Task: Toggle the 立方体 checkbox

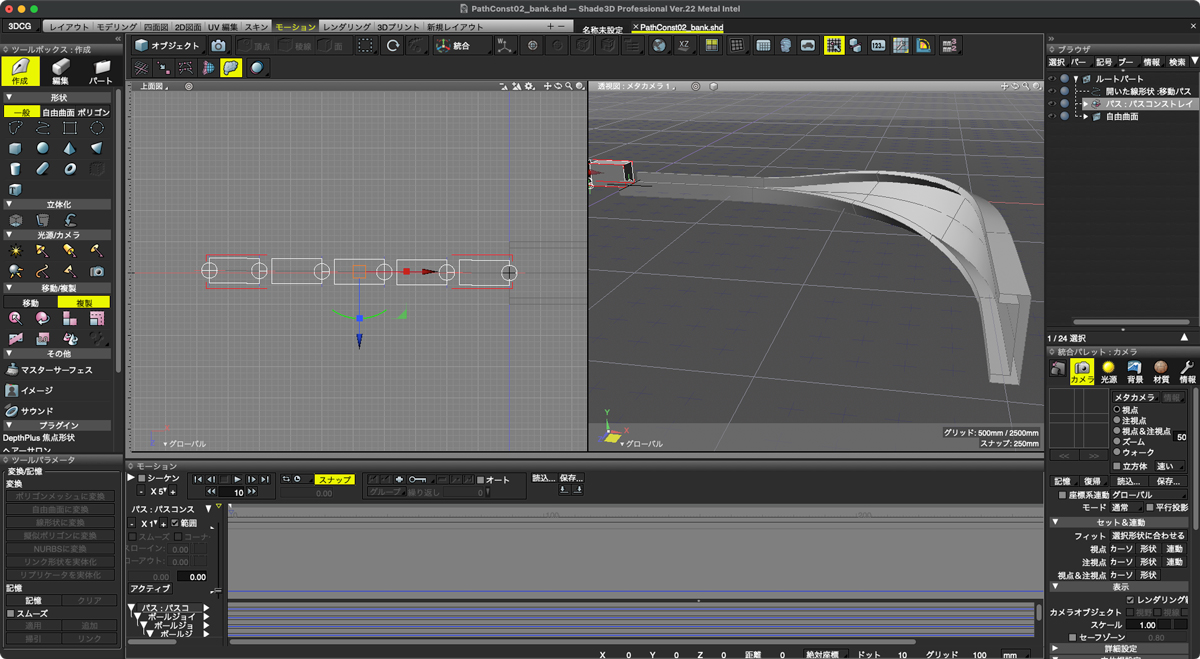Action: click(1117, 466)
